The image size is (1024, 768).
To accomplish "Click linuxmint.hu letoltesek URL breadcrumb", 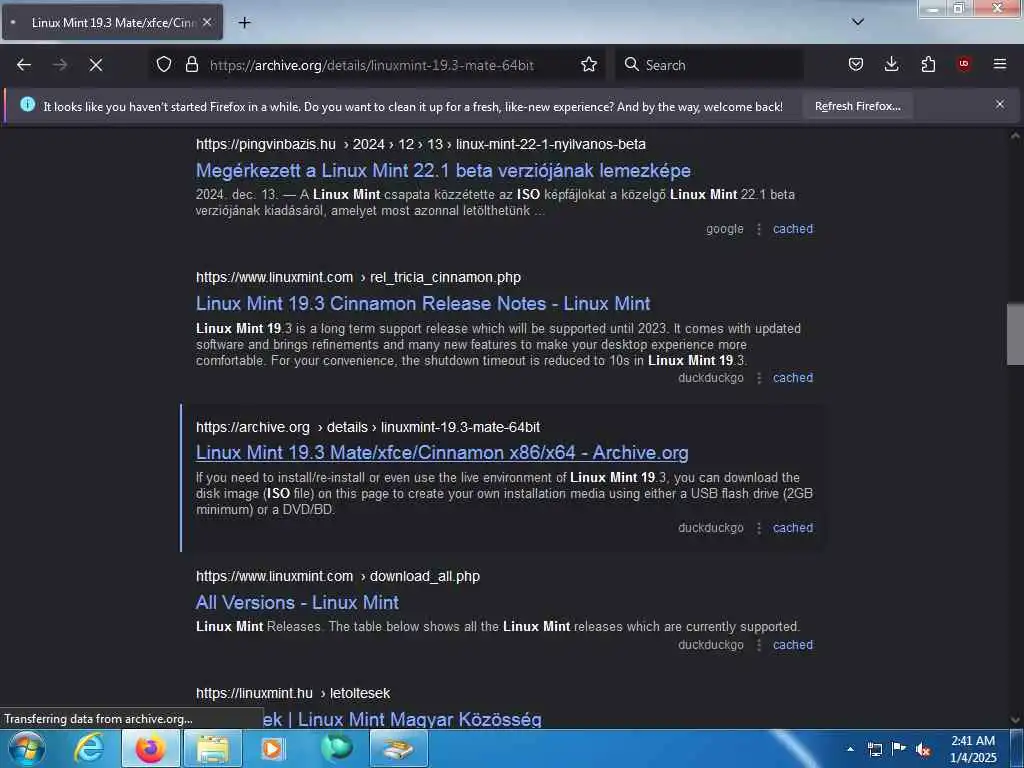I will click(293, 694).
